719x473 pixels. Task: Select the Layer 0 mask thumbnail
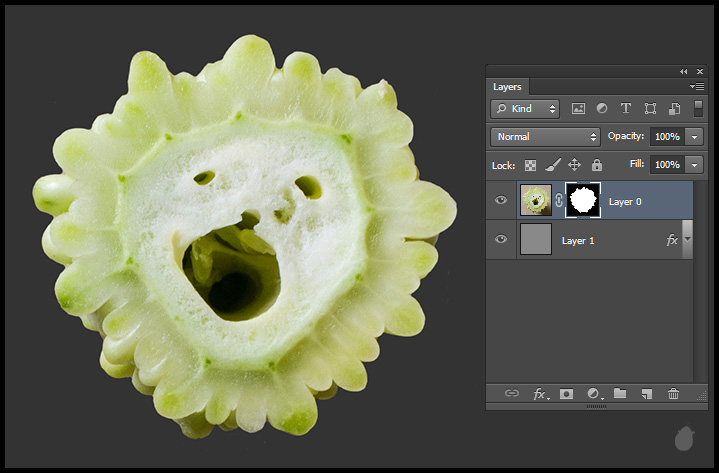(582, 201)
